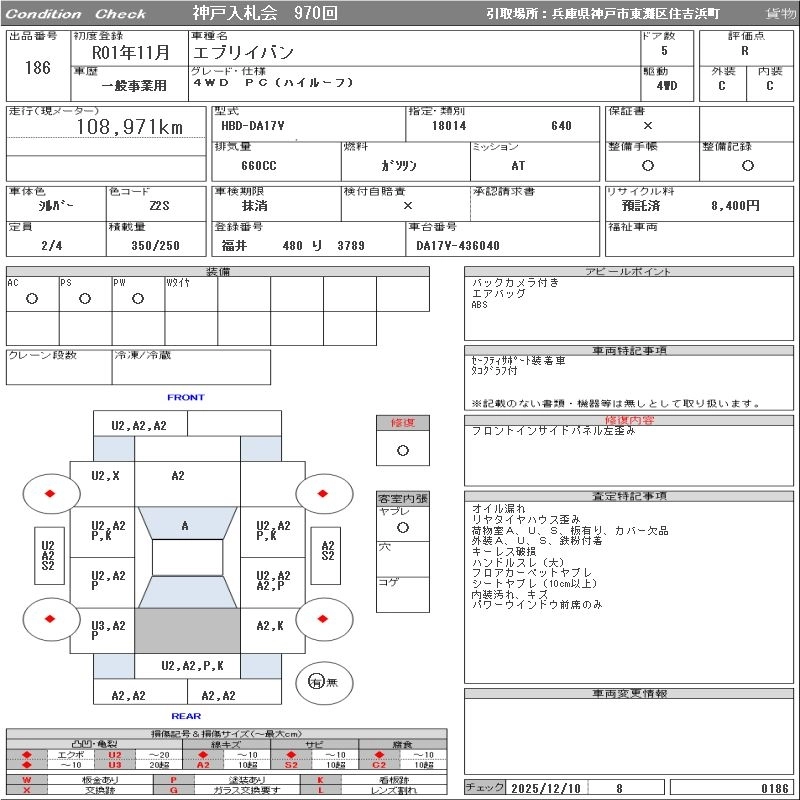Click the red diamond in サビ legend
The height and width of the screenshot is (800, 800).
coord(291,755)
